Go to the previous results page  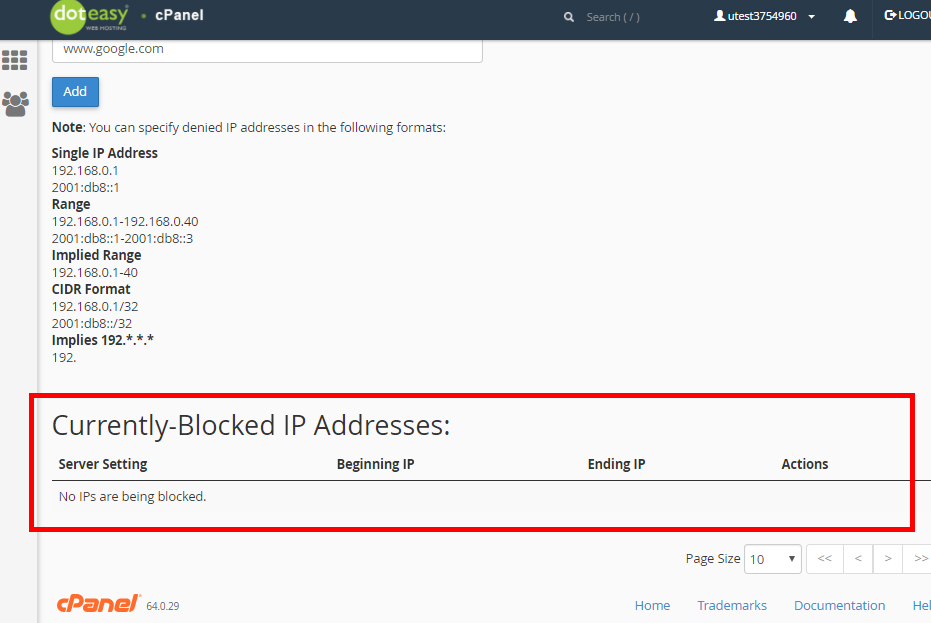(858, 559)
